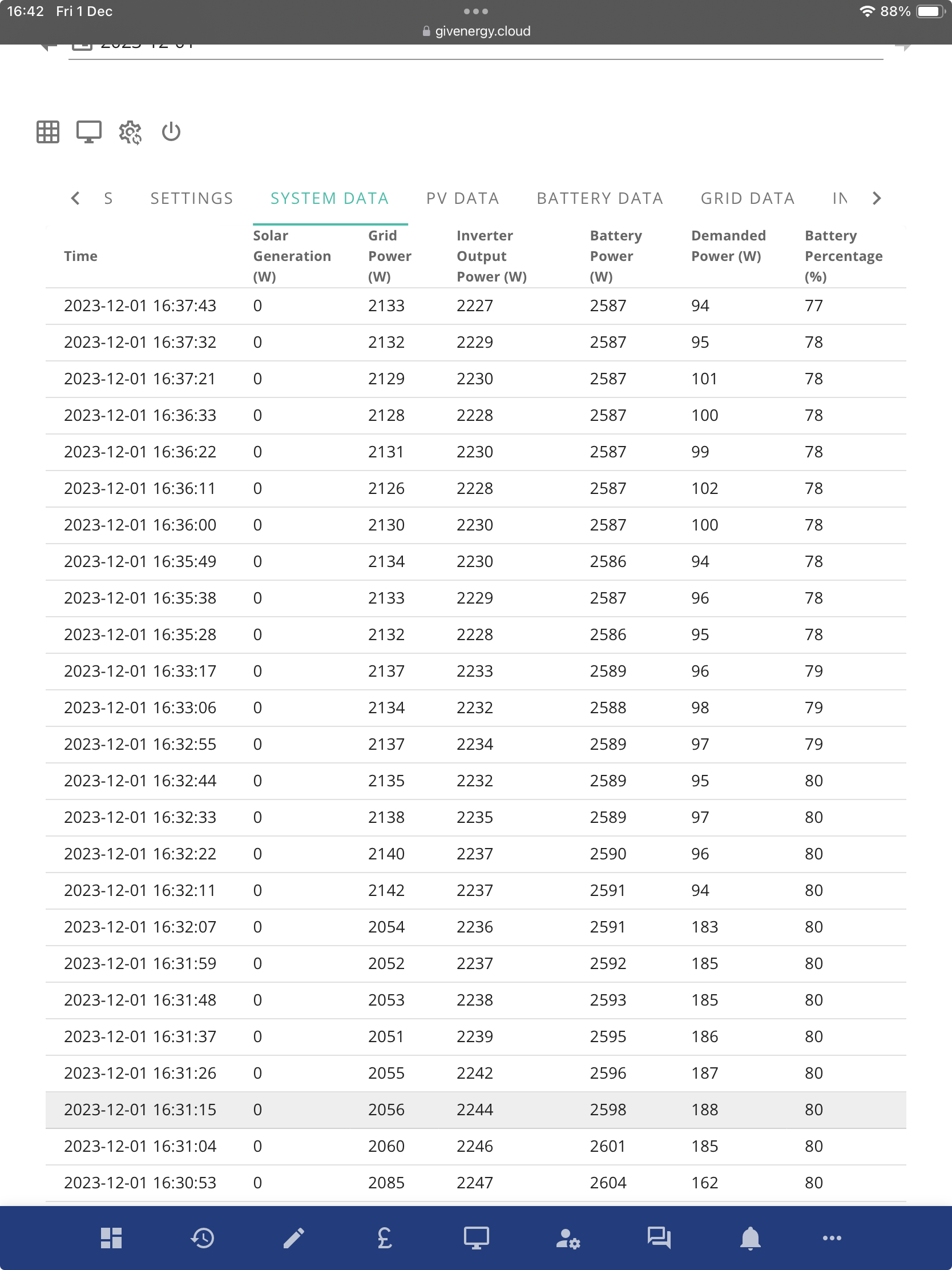
Task: Open dashboard icon in bottom navigation
Action: click(111, 1238)
